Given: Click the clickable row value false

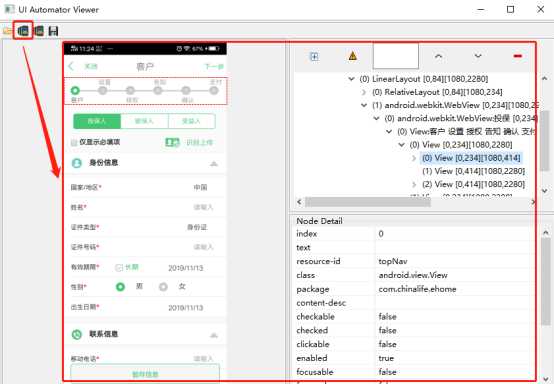Looking at the screenshot, I should [387, 344].
